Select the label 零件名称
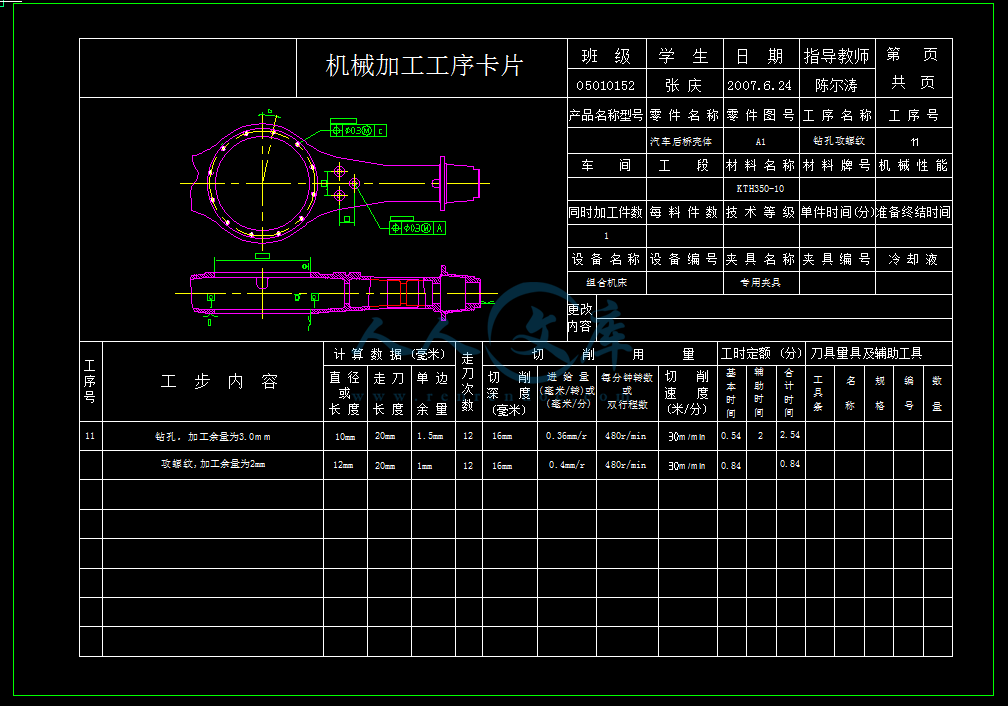This screenshot has width=1008, height=706. click(x=684, y=116)
